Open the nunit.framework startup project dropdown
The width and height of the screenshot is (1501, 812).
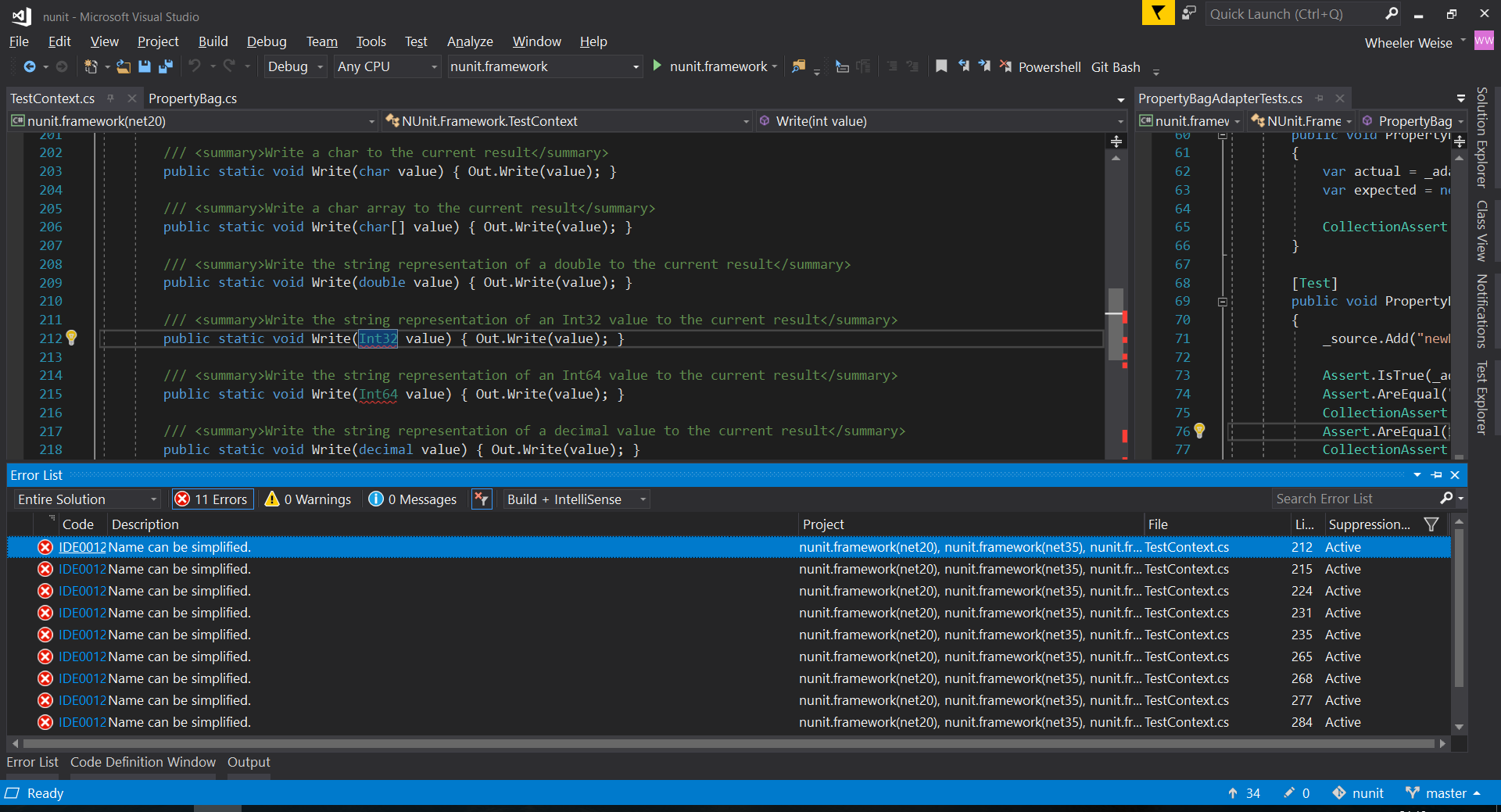(545, 67)
